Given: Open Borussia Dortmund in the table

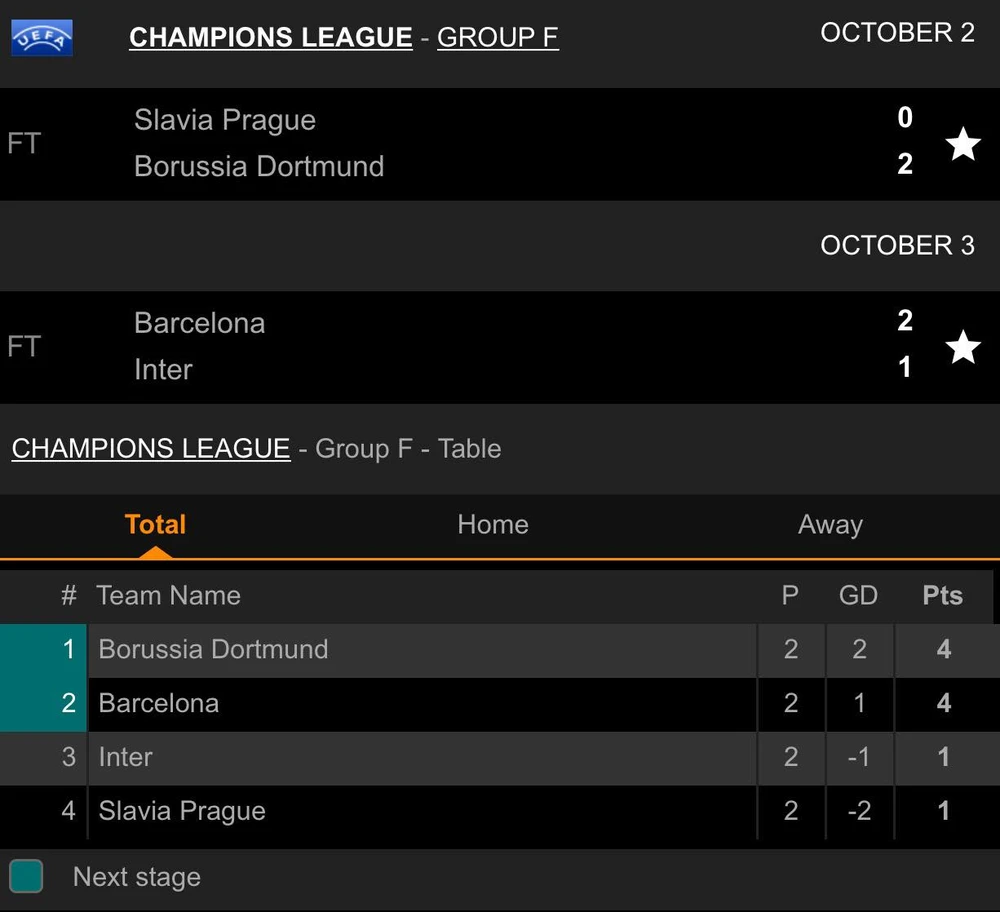Looking at the screenshot, I should pos(213,650).
